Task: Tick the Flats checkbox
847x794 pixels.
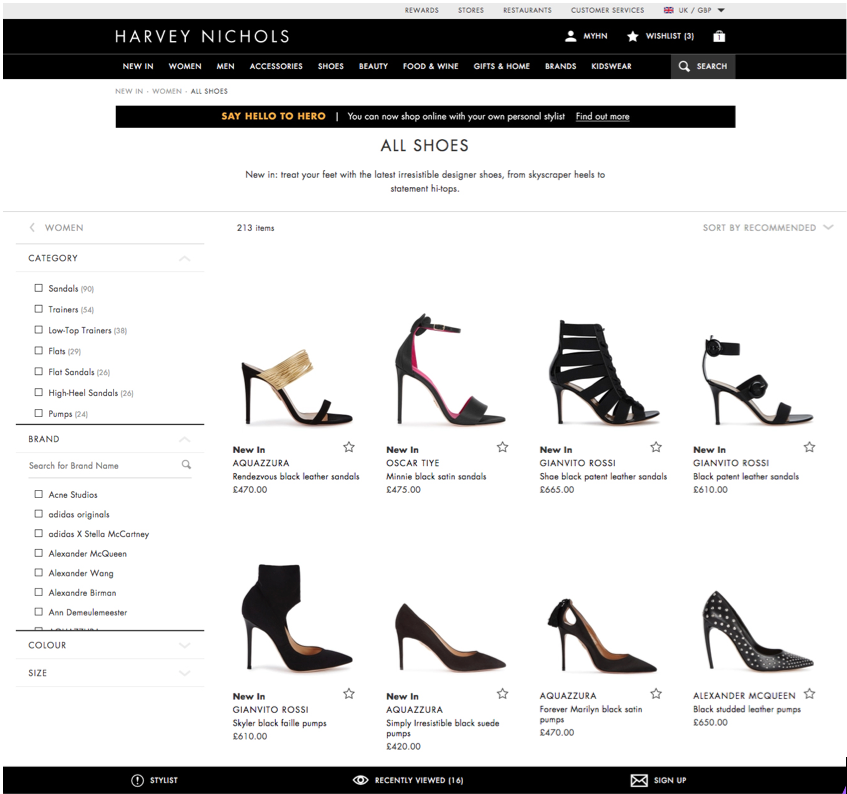Action: tap(38, 351)
